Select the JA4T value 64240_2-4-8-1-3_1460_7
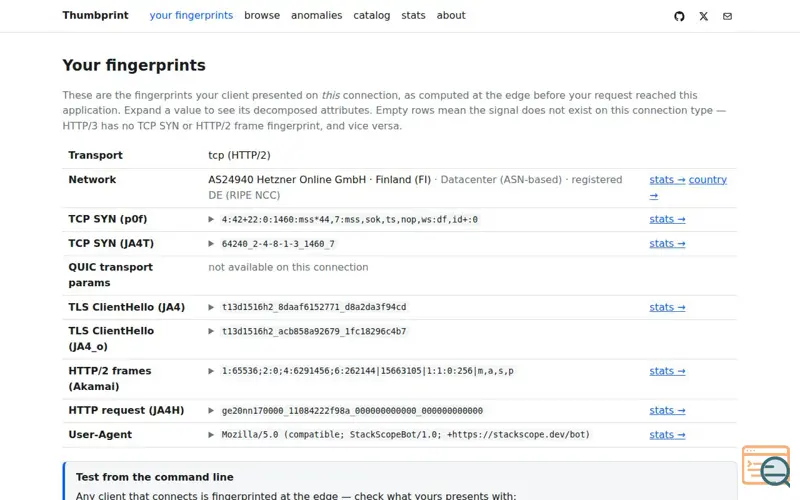The image size is (800, 500). point(278,244)
